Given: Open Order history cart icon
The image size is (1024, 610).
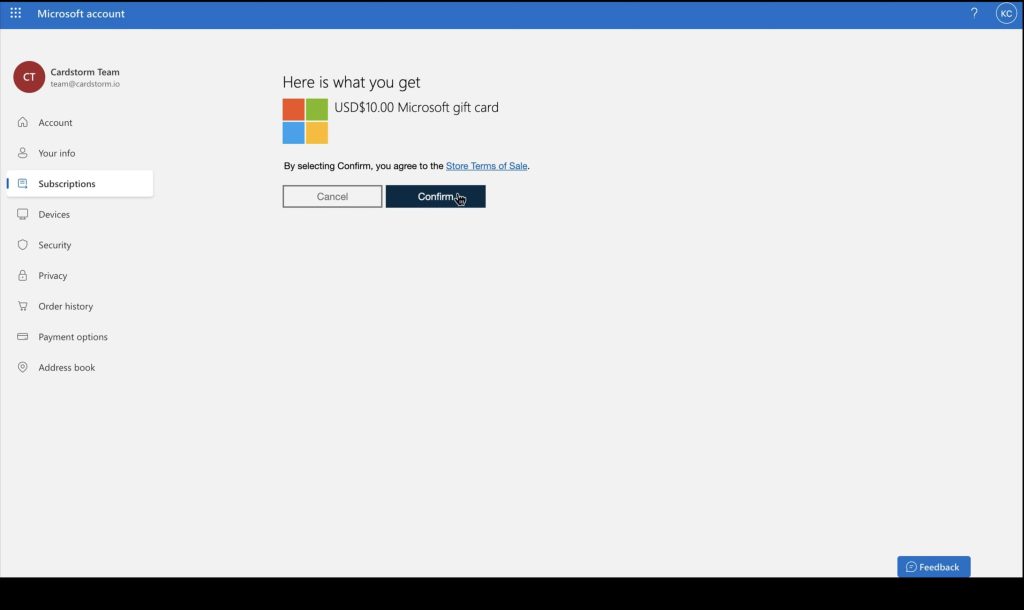Looking at the screenshot, I should pyautogui.click(x=22, y=306).
